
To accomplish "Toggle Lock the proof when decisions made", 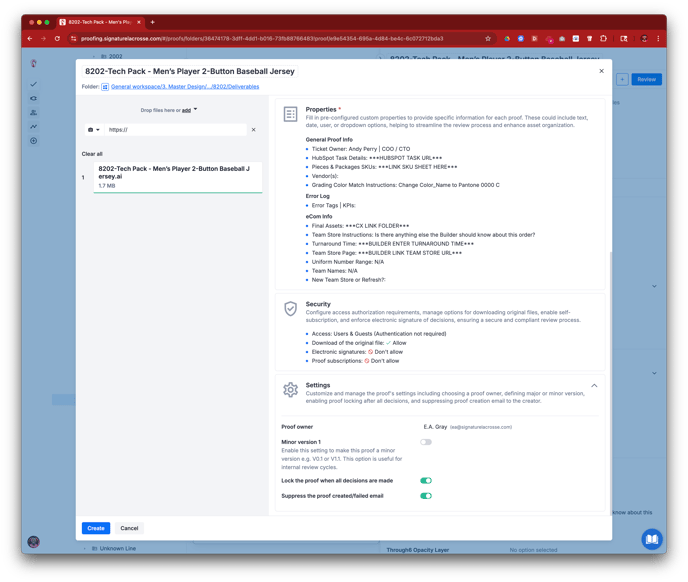I will click(x=426, y=481).
